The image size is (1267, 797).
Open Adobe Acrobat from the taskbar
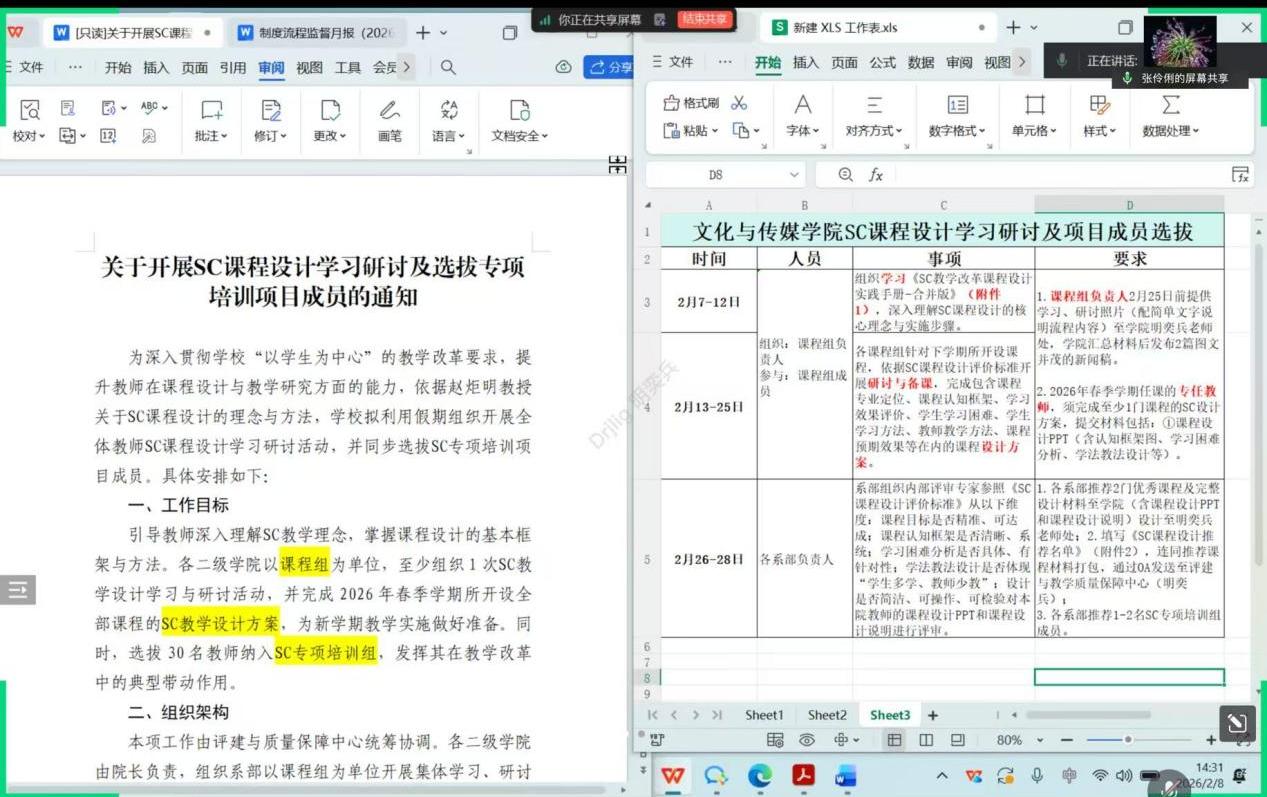click(802, 776)
